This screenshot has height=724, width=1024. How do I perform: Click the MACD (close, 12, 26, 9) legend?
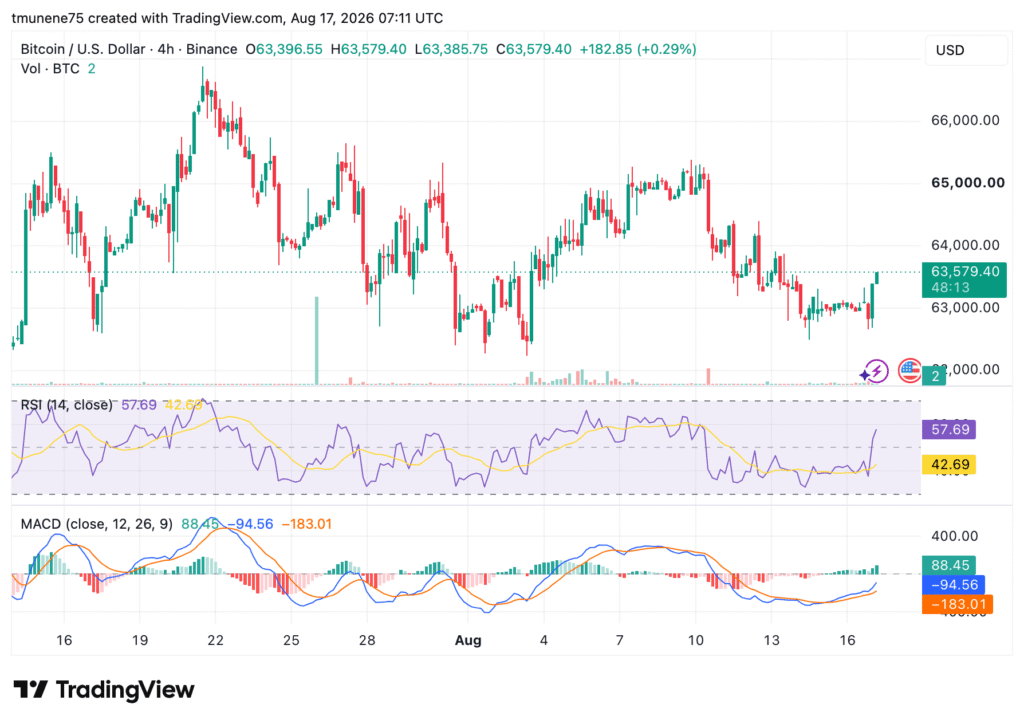[x=97, y=524]
